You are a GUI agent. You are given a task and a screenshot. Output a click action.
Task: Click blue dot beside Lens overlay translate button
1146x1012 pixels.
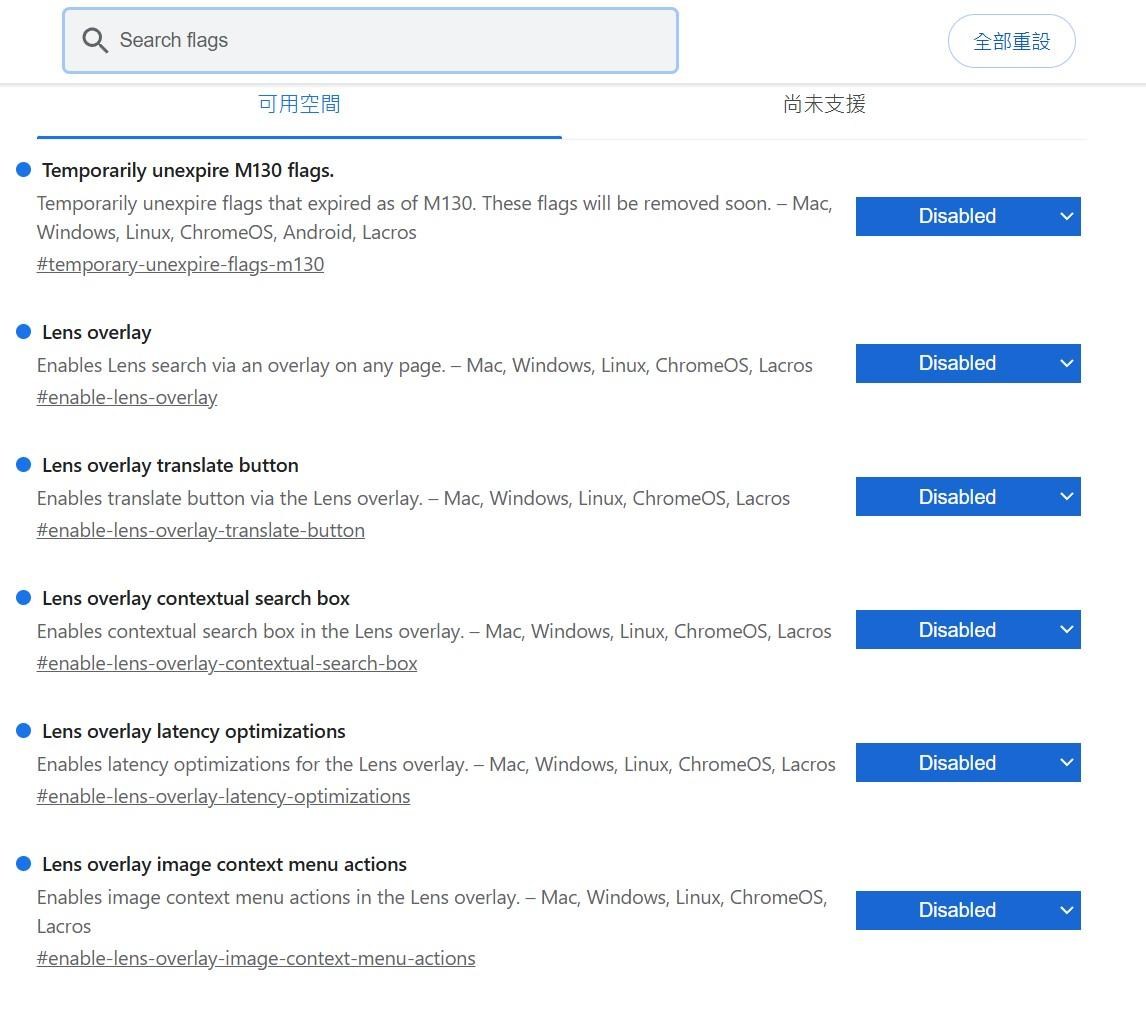click(x=22, y=464)
